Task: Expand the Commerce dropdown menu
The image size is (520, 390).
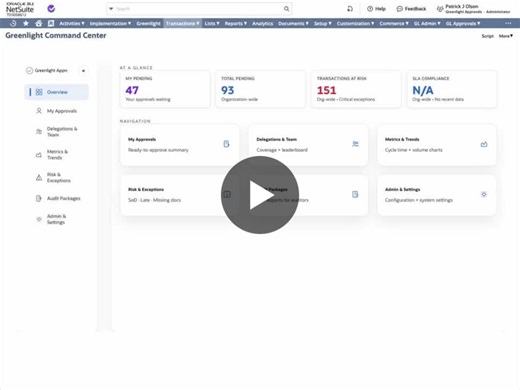Action: click(x=394, y=23)
